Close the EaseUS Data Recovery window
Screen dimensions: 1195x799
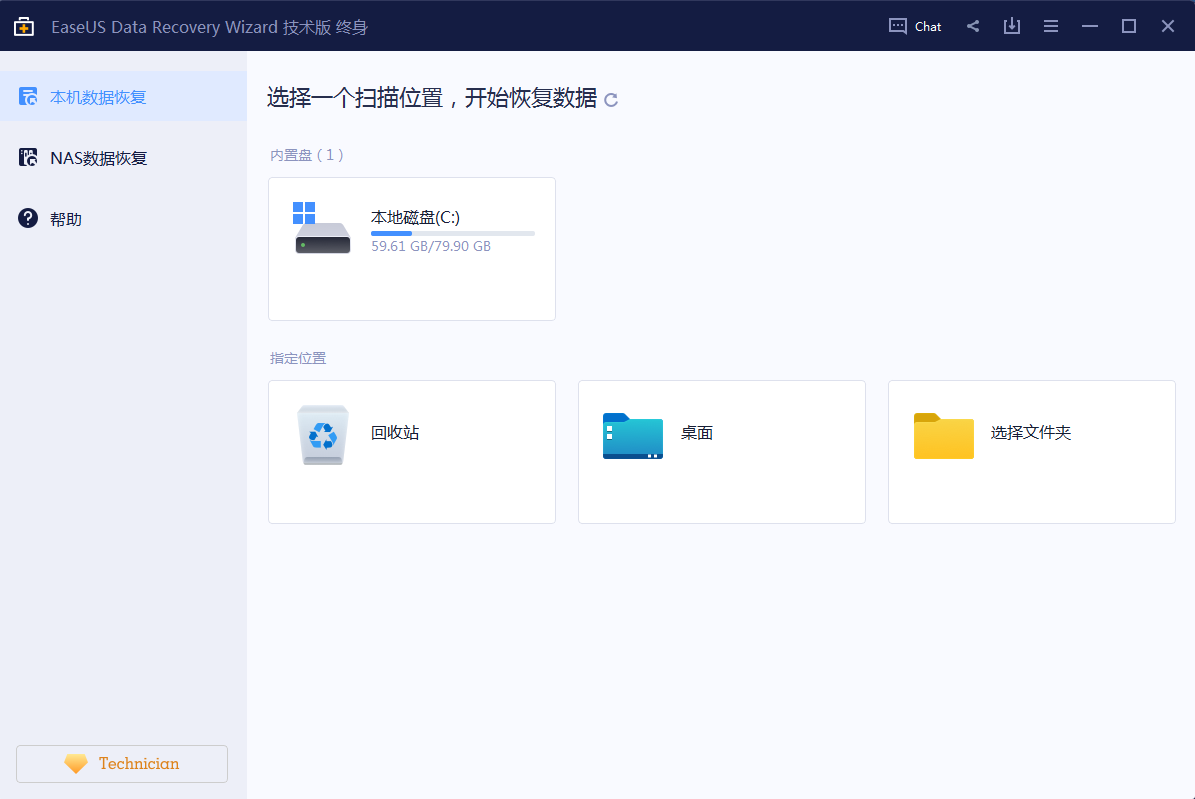click(x=1168, y=27)
